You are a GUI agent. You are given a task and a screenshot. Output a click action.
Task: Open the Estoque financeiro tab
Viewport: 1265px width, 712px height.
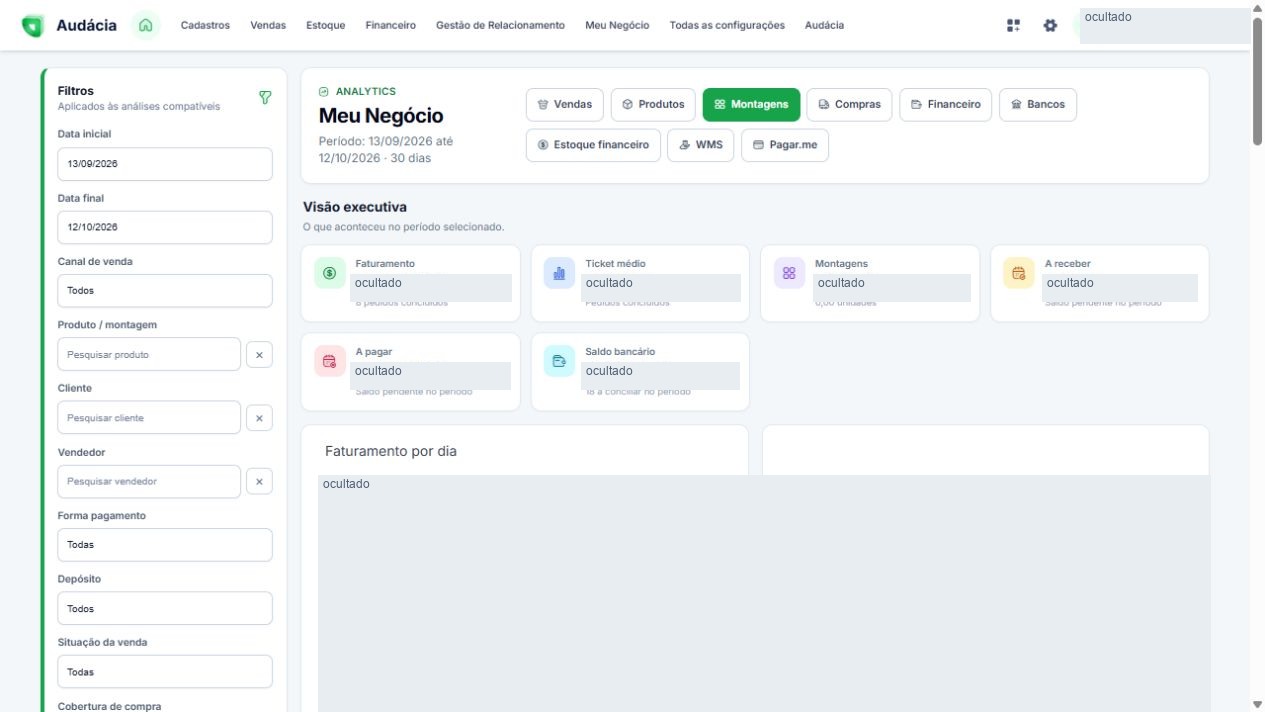[x=593, y=145]
